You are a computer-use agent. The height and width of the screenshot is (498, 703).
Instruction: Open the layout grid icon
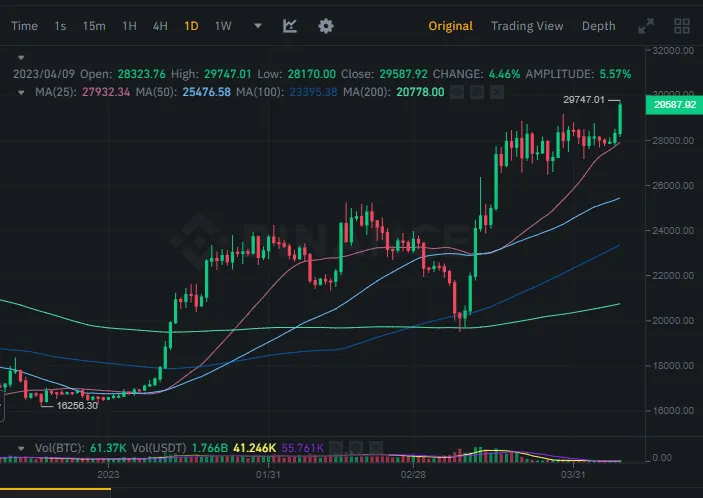[x=682, y=26]
